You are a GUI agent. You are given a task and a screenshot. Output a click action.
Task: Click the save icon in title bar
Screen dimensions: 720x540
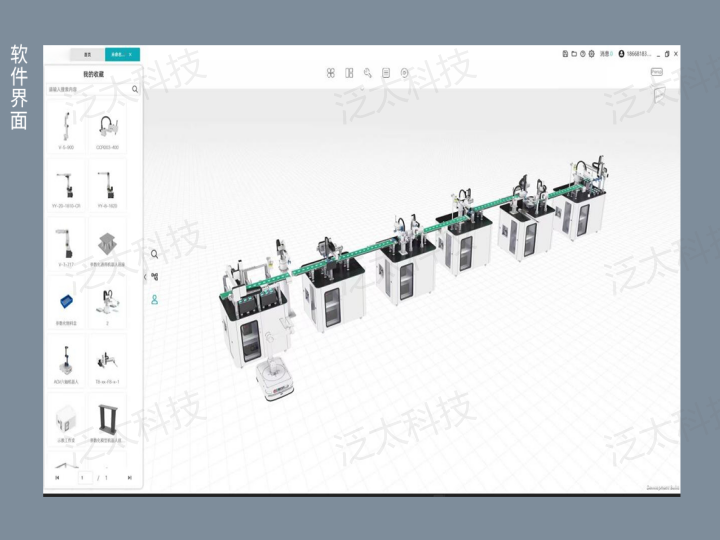[x=565, y=54]
